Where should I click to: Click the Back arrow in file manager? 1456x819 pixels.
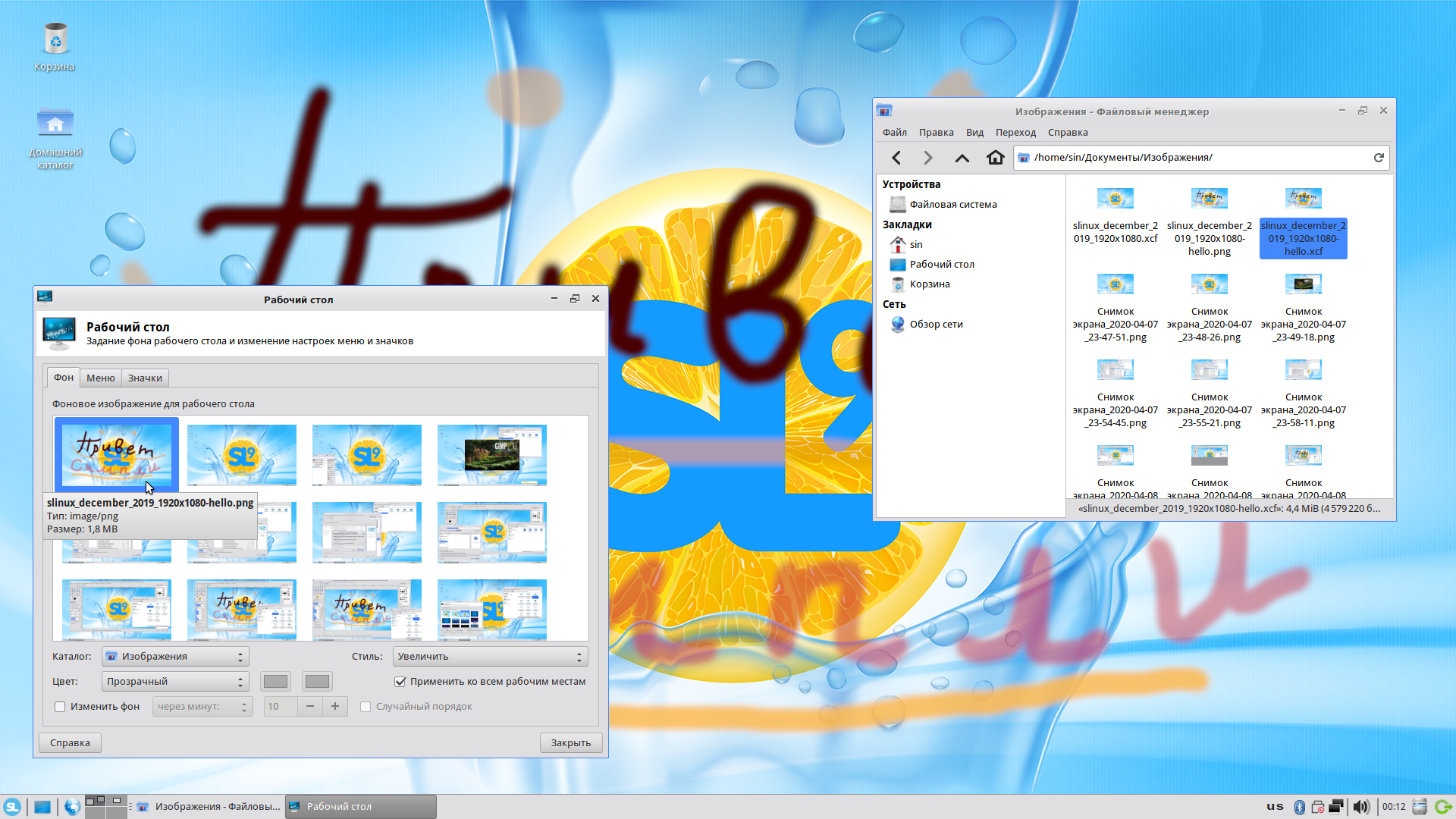tap(896, 158)
